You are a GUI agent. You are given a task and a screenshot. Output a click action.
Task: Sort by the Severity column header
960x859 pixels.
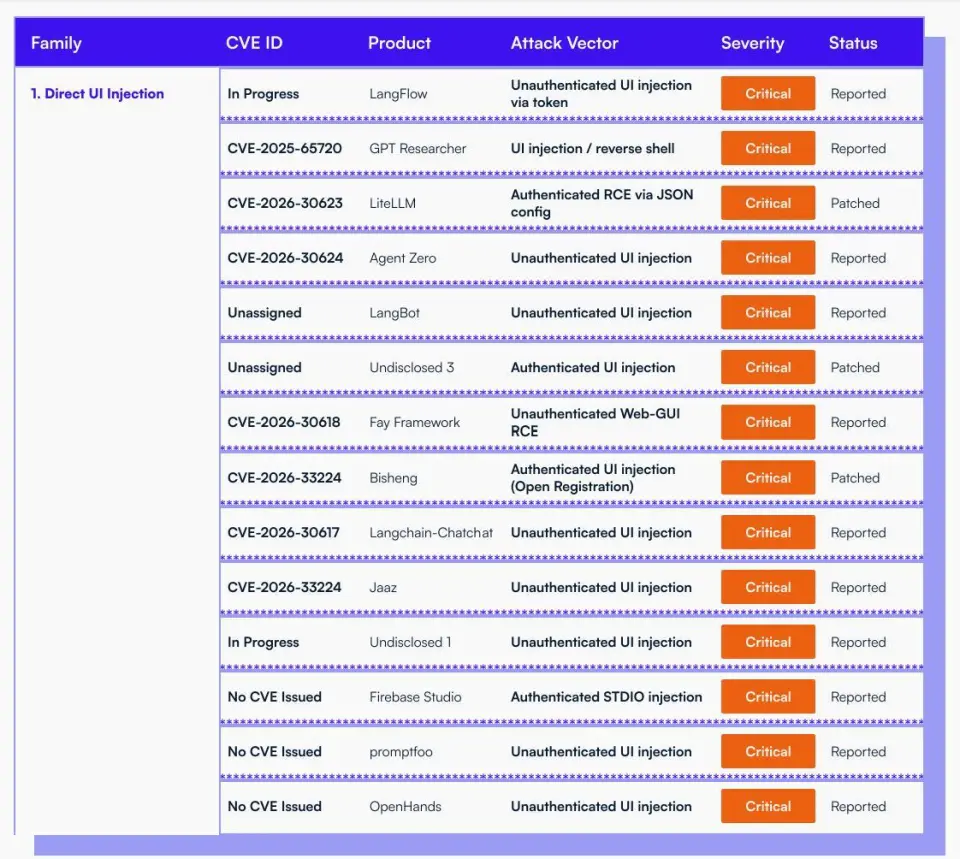click(752, 43)
